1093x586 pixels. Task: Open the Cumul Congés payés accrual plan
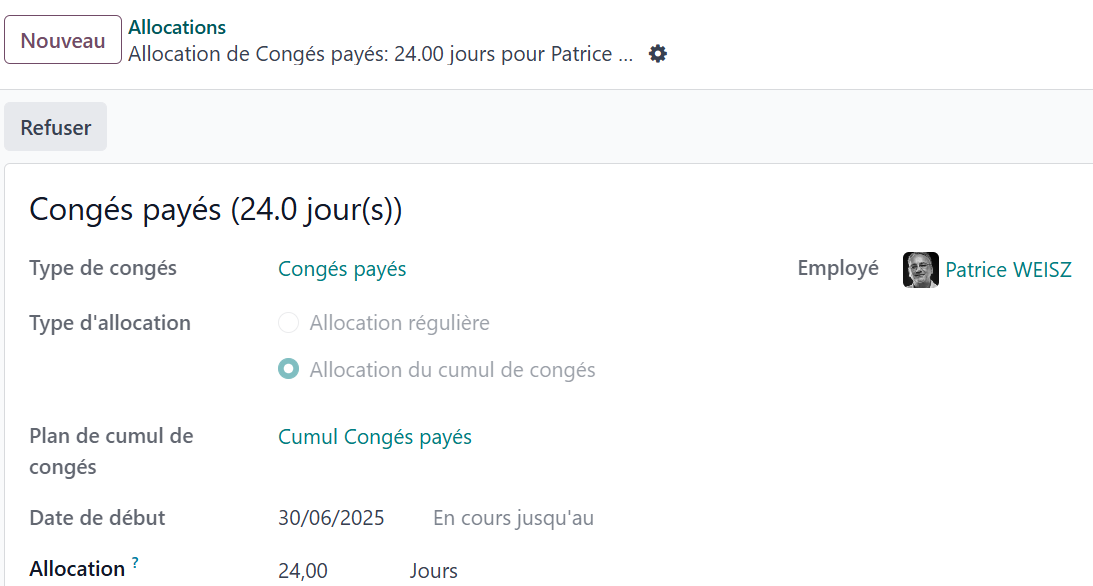point(375,437)
